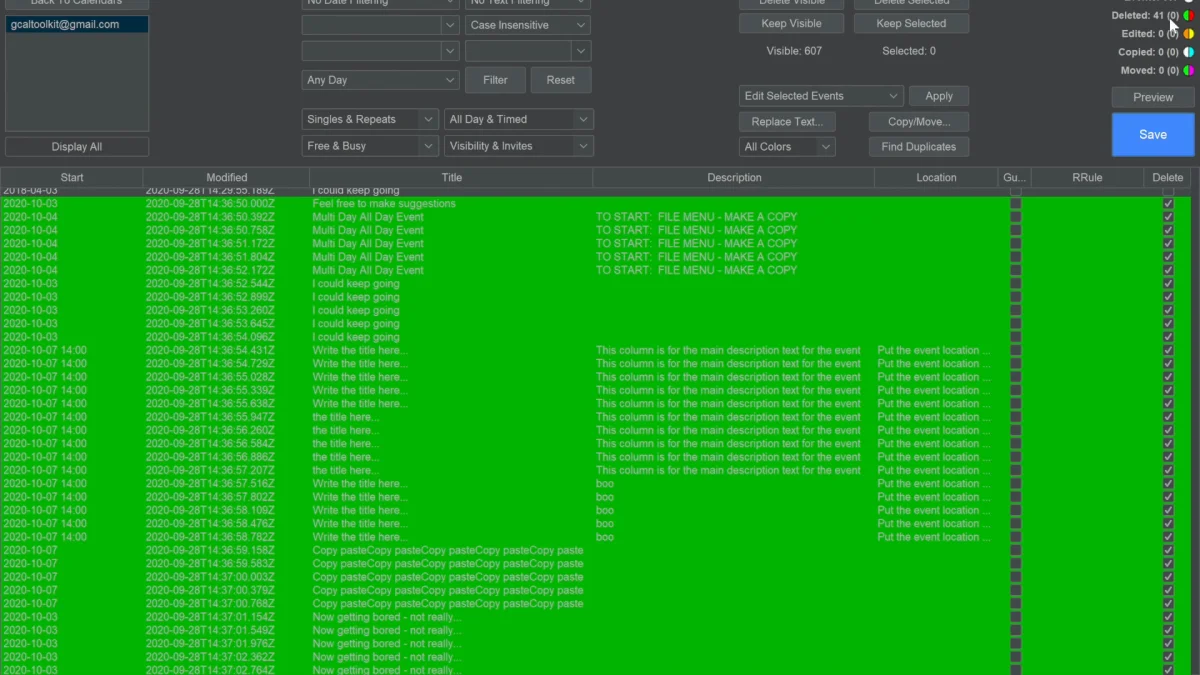Click the blue Save button
Viewport: 1200px width, 675px height.
click(1153, 134)
